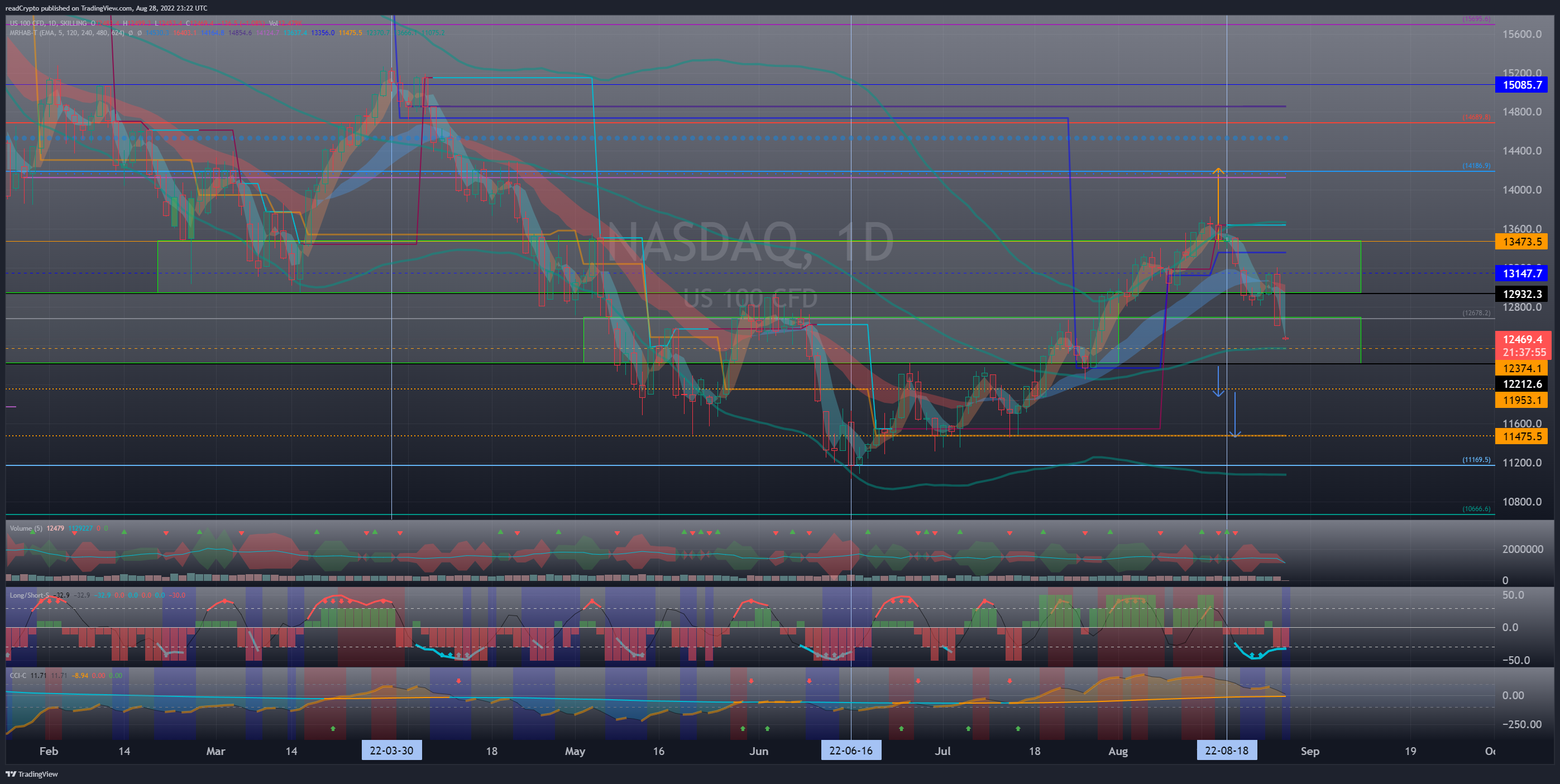Click the 13356.0 value in MRHAB-T legend
This screenshot has height=784, width=1560.
pyautogui.click(x=323, y=33)
